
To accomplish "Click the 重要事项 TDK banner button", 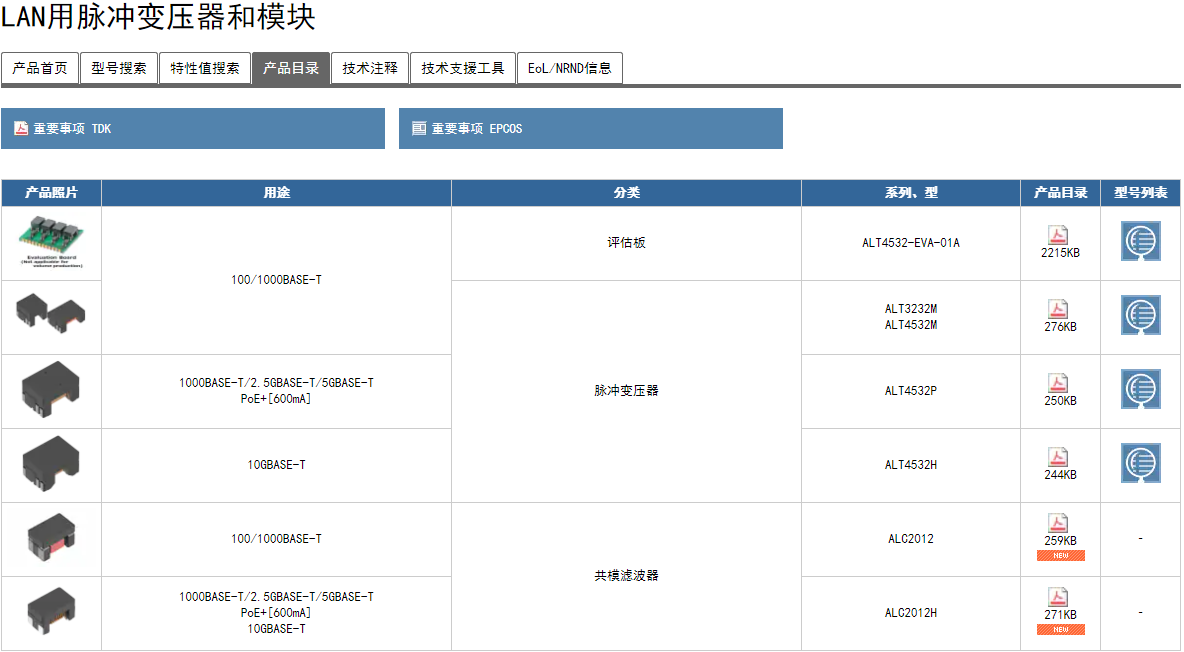I will pyautogui.click(x=193, y=129).
